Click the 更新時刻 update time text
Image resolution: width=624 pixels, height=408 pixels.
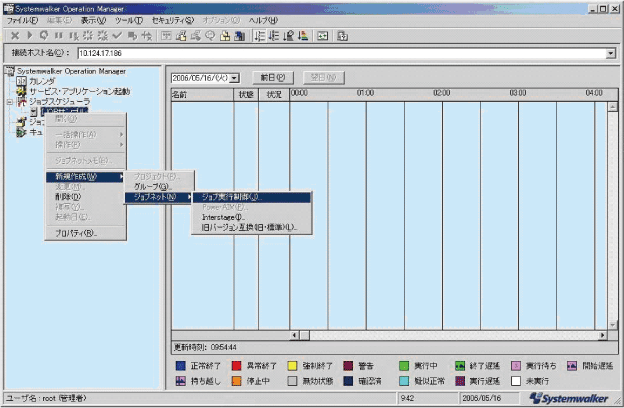pyautogui.click(x=205, y=347)
